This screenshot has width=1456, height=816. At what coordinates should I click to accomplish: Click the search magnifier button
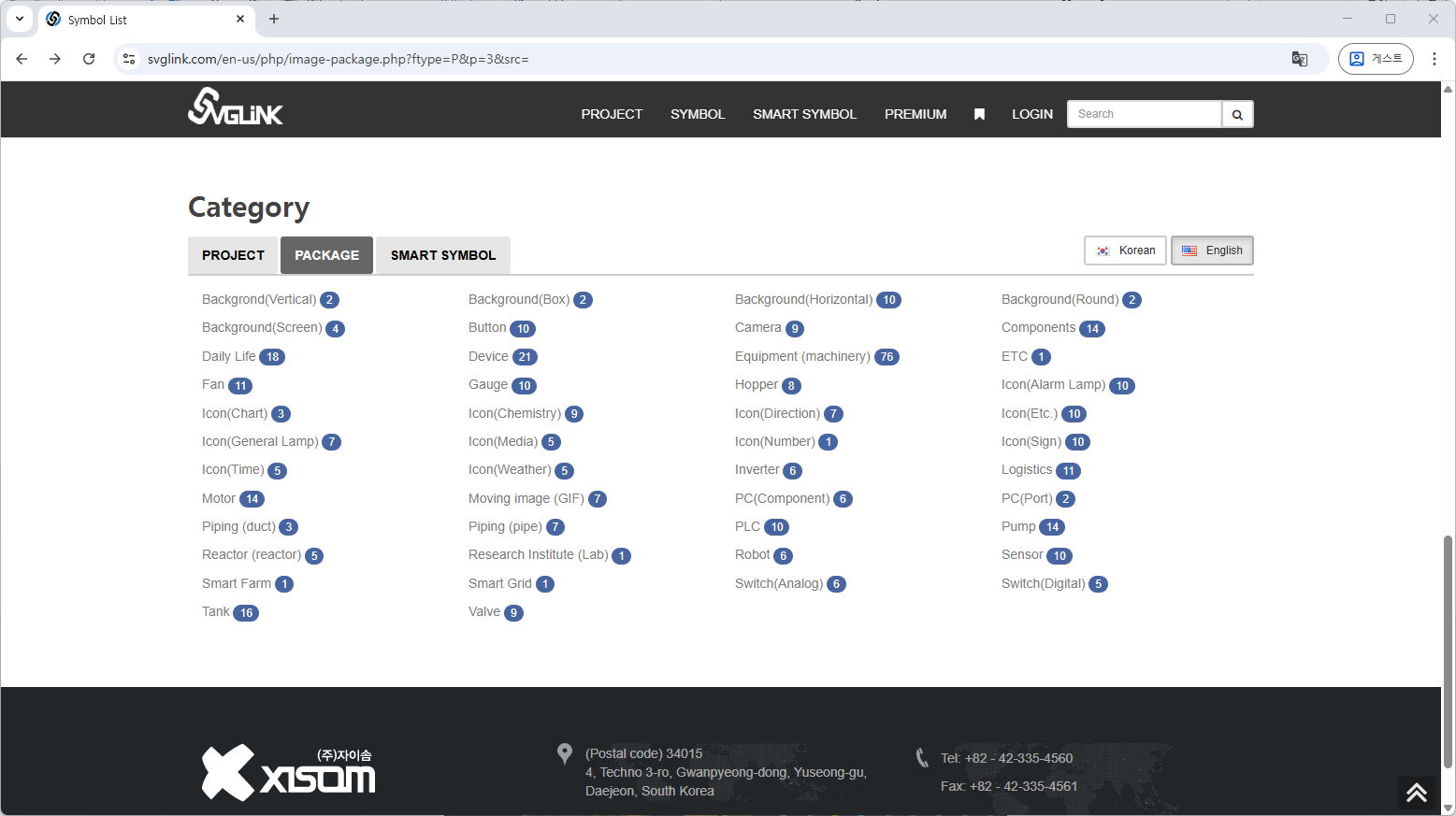(x=1237, y=114)
